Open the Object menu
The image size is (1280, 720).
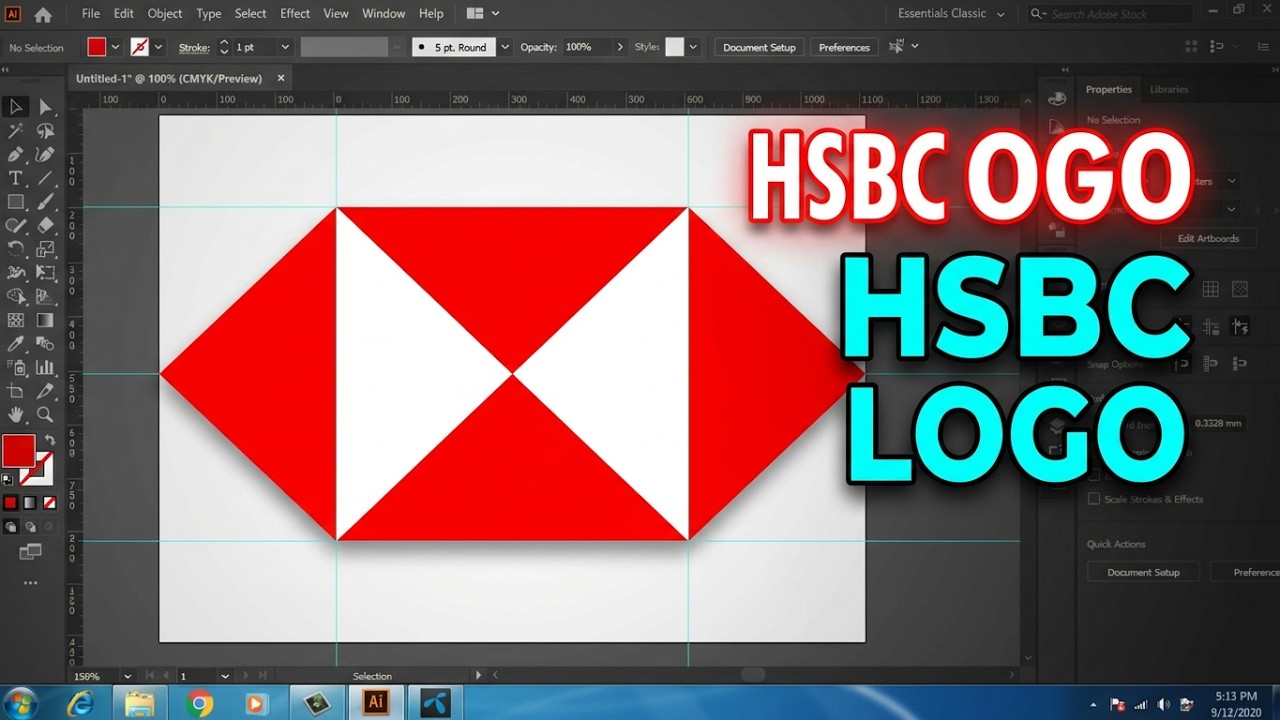(x=165, y=14)
